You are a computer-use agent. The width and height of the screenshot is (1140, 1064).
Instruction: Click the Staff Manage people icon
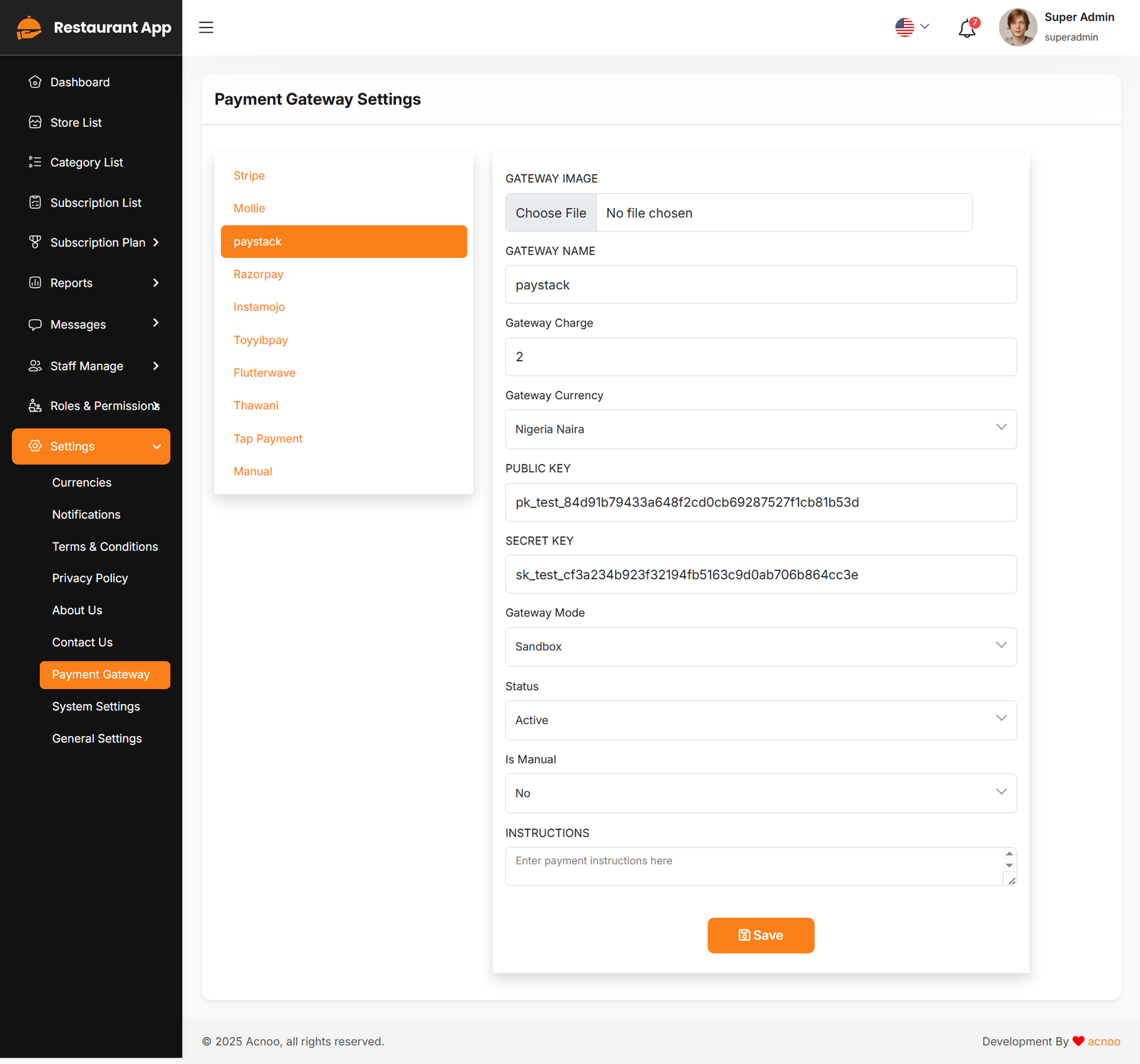tap(35, 366)
